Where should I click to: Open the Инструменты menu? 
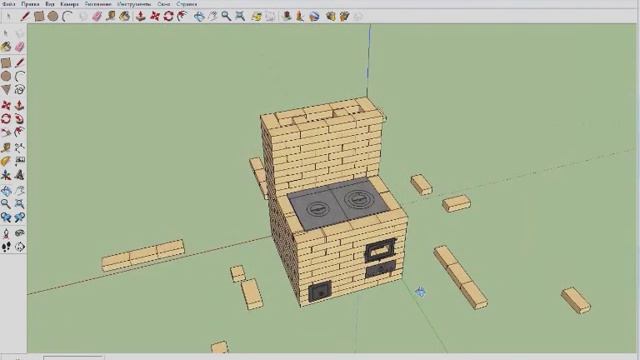pyautogui.click(x=134, y=4)
